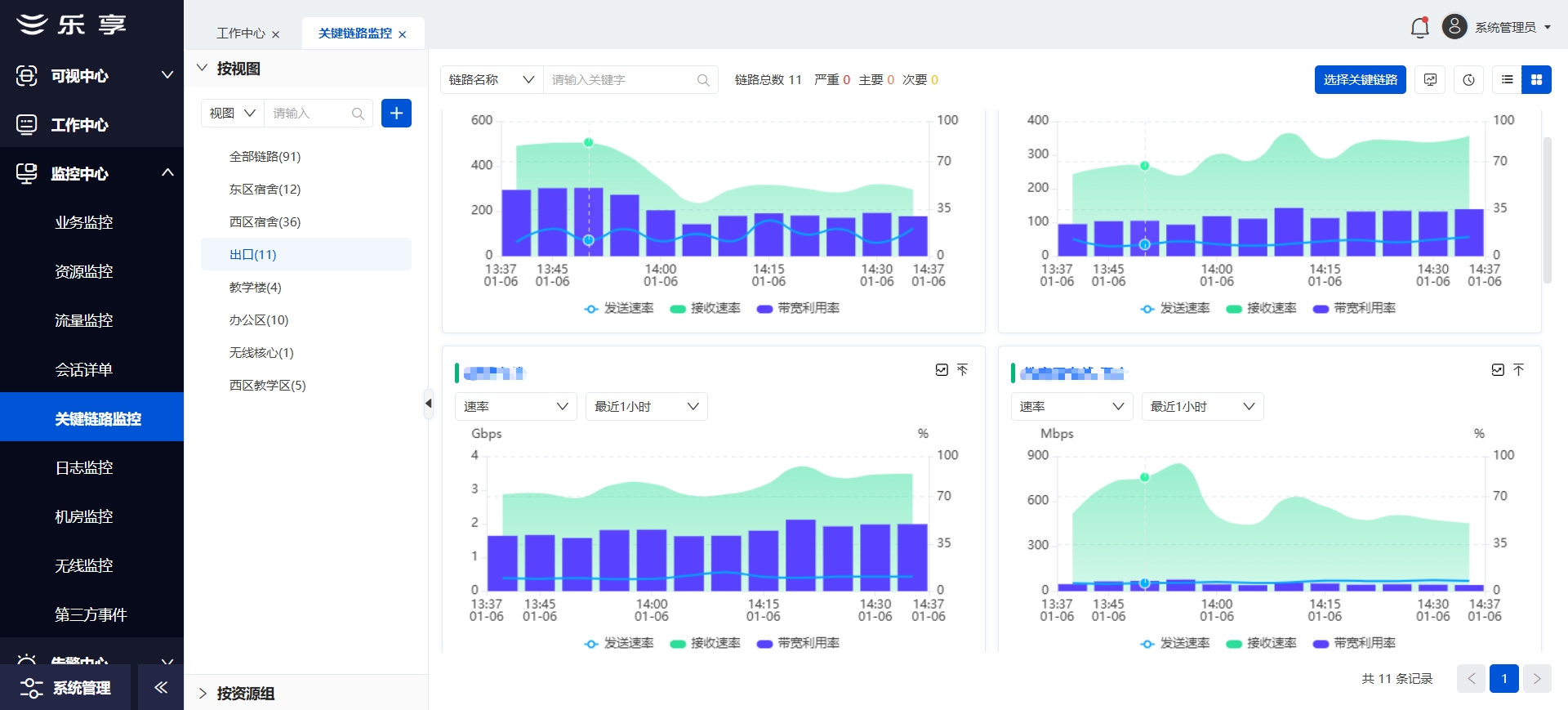The width and height of the screenshot is (1568, 710).
Task: Toggle 接收速率 legend in top-right chart
Action: click(x=1261, y=308)
